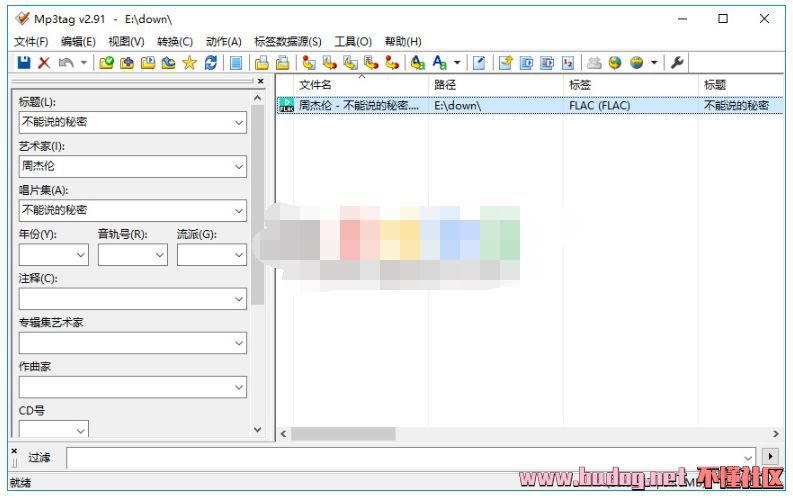Click the Text file to Tag converter icon
This screenshot has width=793, height=498.
pyautogui.click(x=371, y=63)
